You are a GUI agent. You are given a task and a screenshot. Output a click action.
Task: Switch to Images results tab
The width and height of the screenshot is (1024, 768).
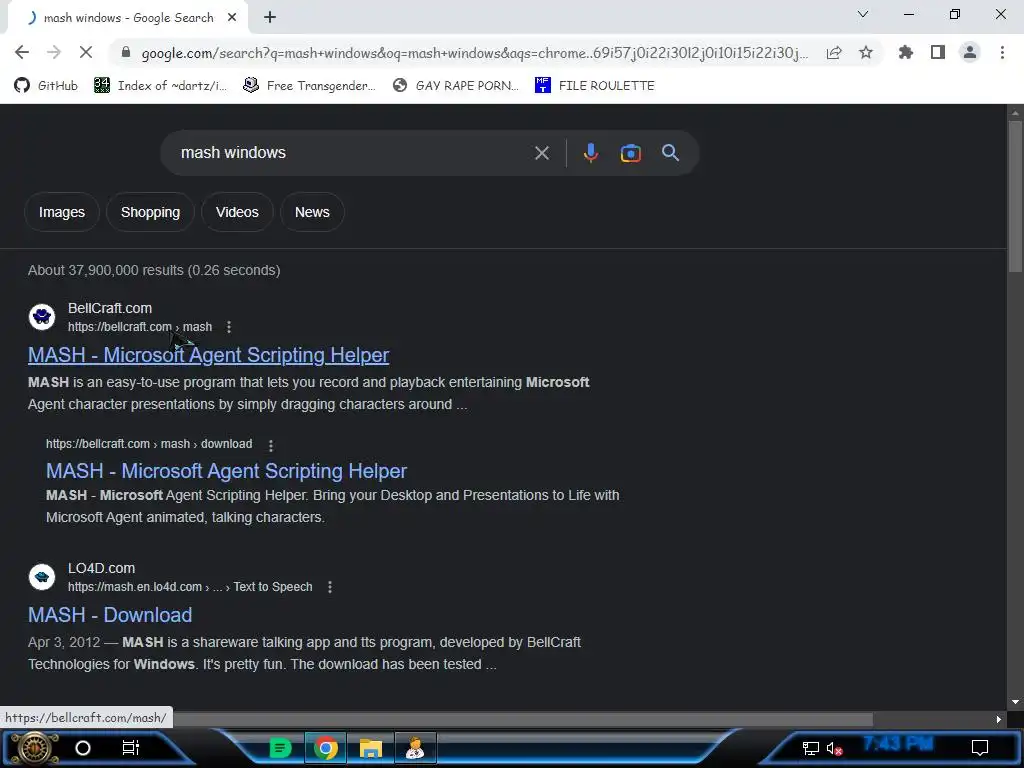coord(62,212)
